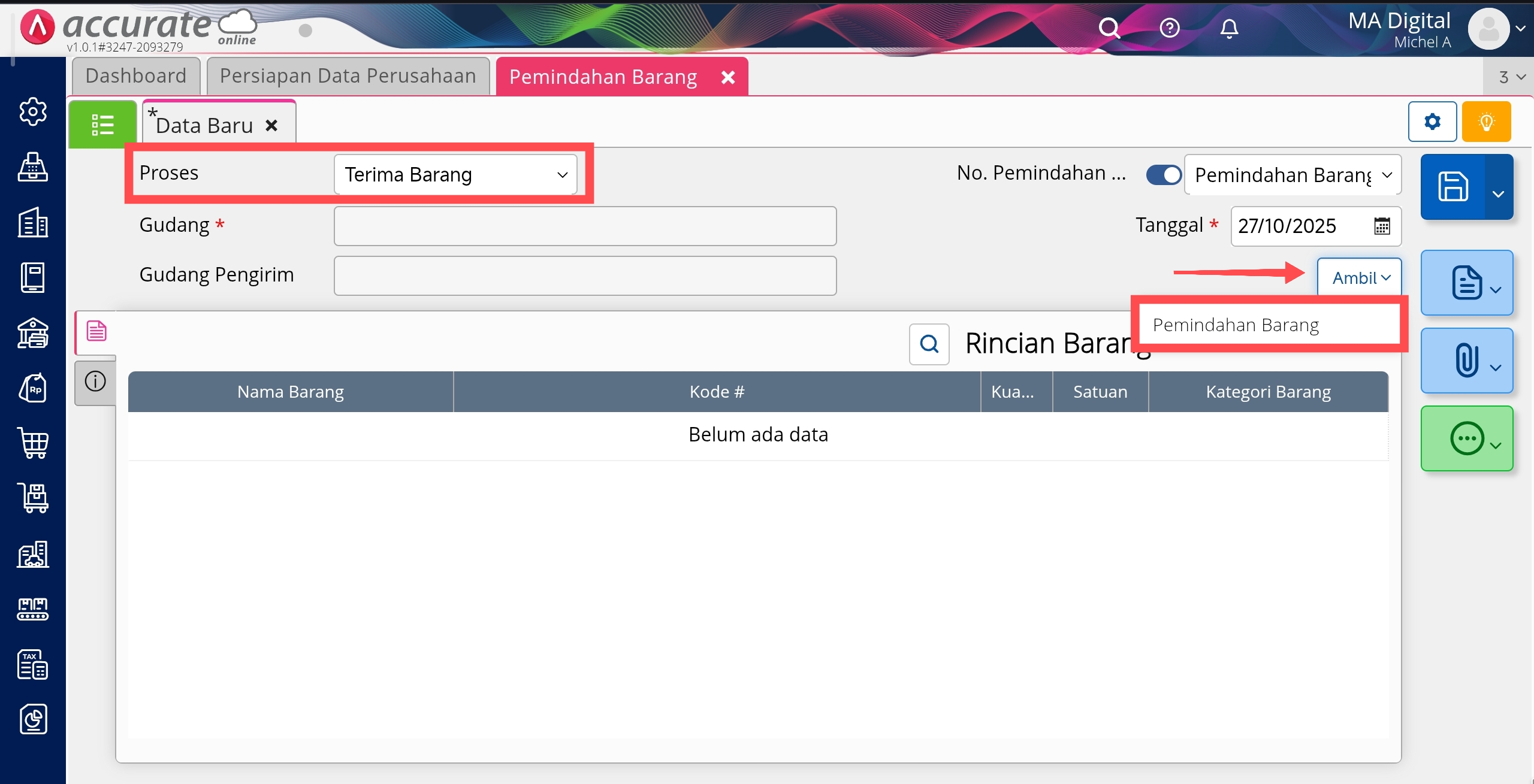Open the paperclip attachment button
The image size is (1534, 784).
[x=1466, y=361]
